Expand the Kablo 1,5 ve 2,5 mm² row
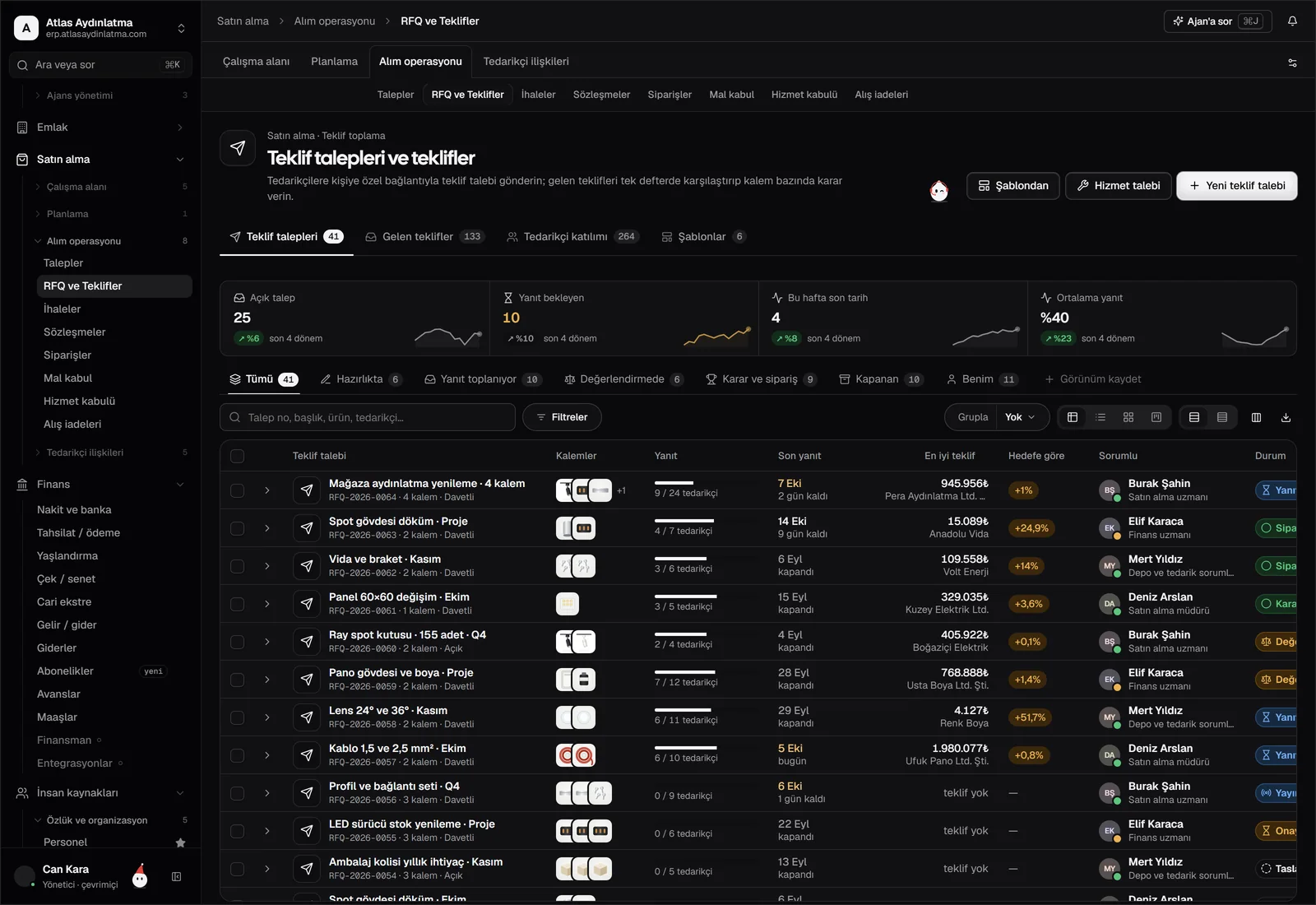 point(267,755)
